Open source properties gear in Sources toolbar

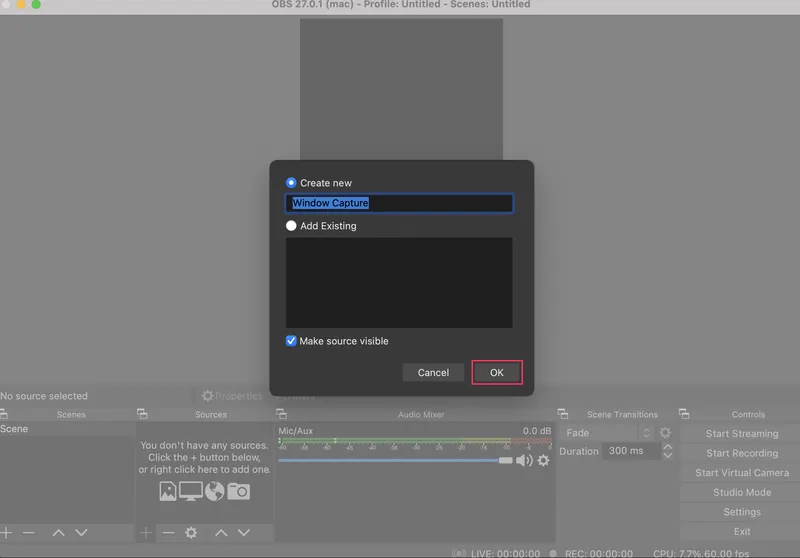(x=191, y=533)
